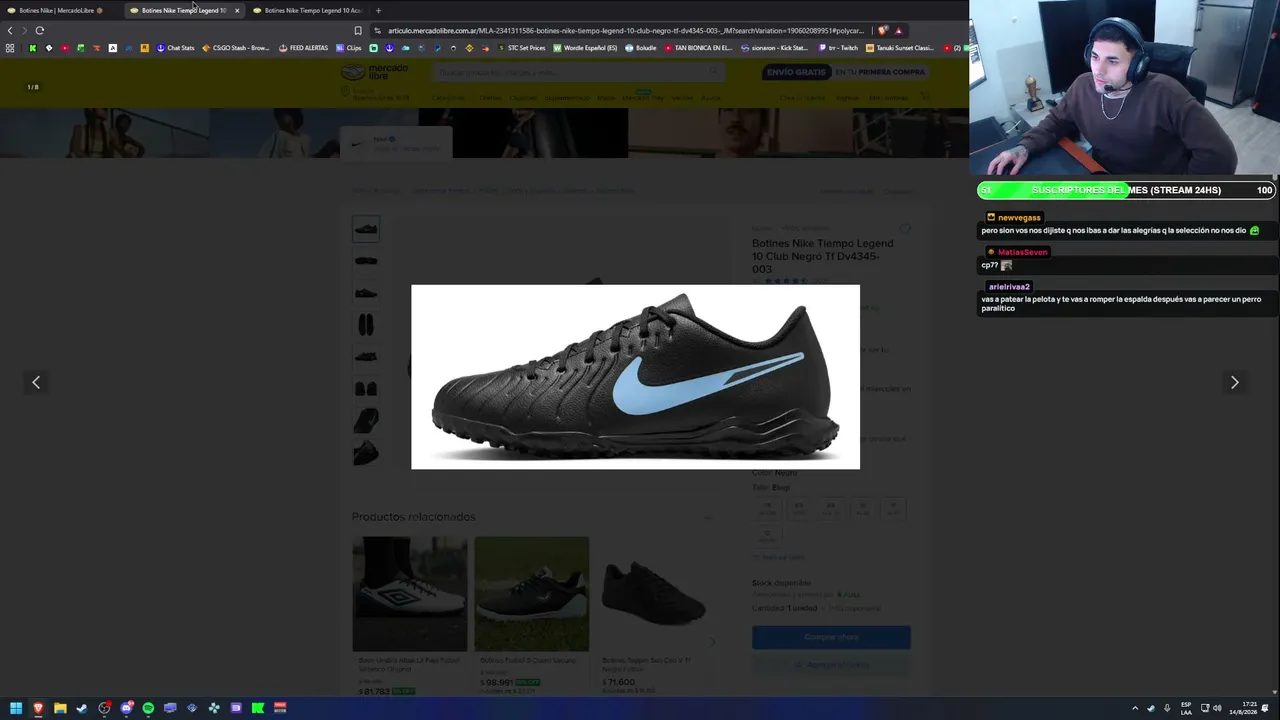The width and height of the screenshot is (1280, 720).
Task: Click the enlarged black Nike boot image
Action: [635, 377]
